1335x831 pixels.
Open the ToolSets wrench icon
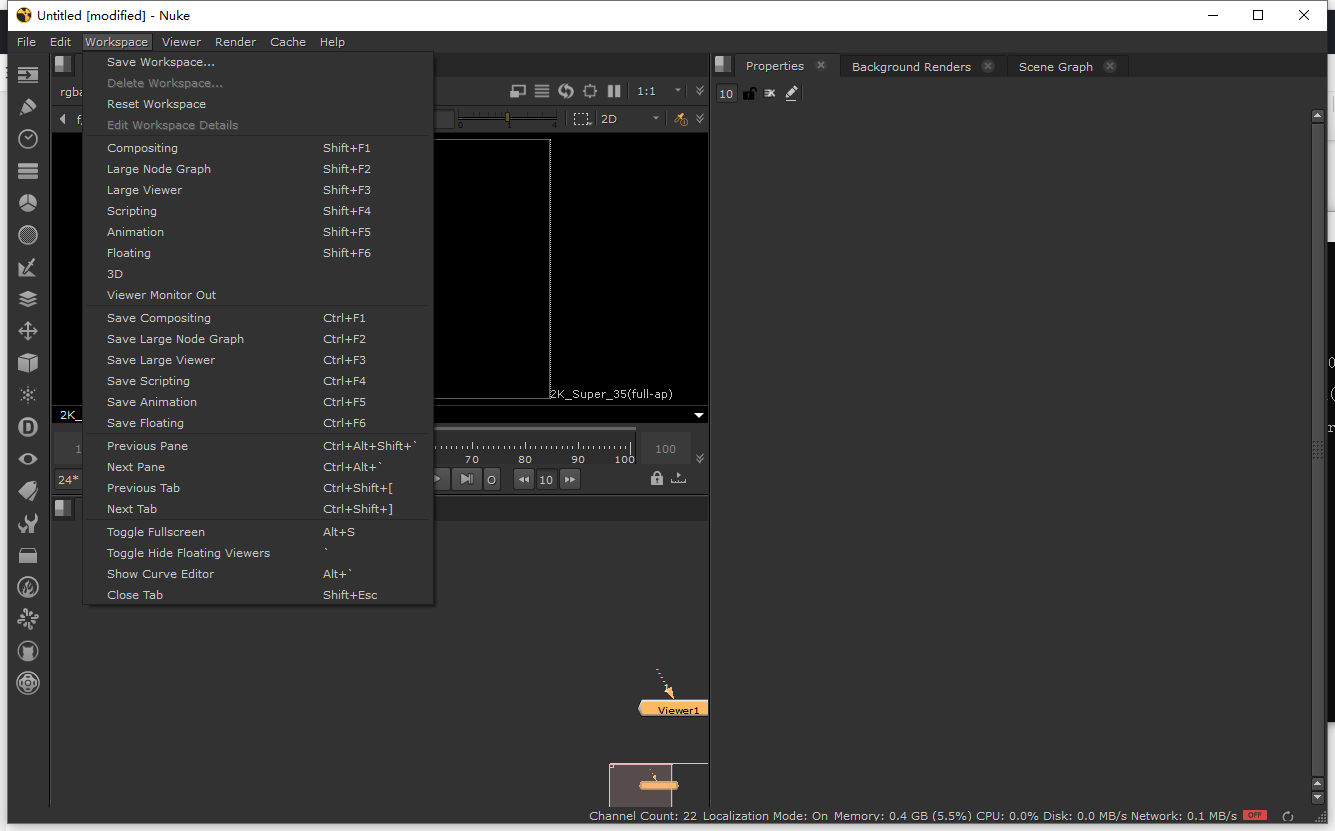(28, 523)
